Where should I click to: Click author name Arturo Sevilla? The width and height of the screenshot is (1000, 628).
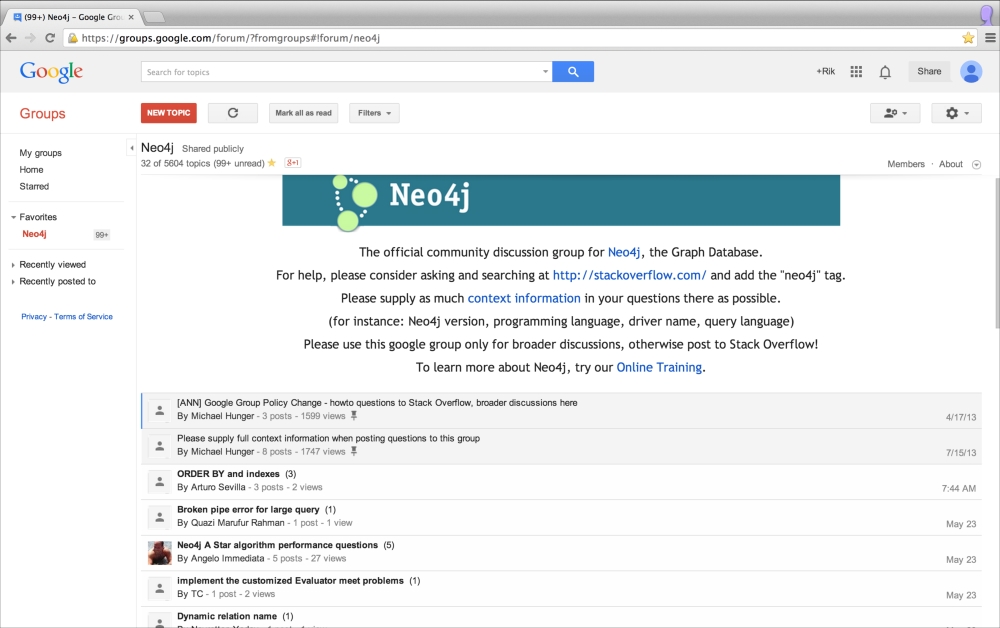click(x=218, y=487)
